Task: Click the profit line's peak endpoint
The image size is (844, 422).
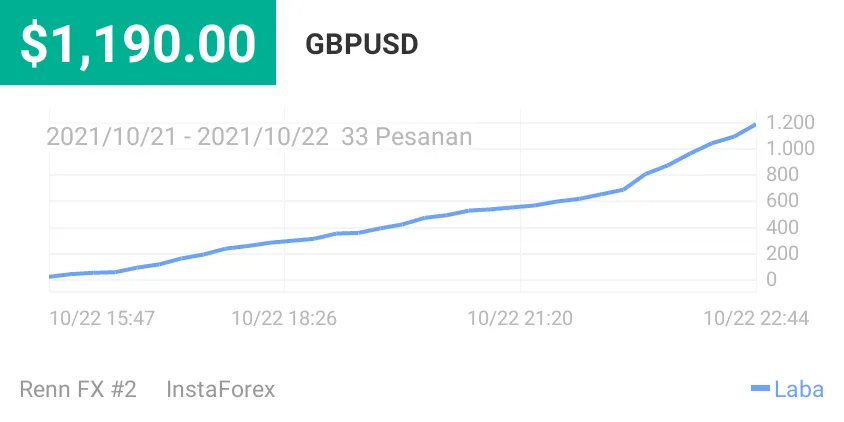Action: pyautogui.click(x=755, y=125)
